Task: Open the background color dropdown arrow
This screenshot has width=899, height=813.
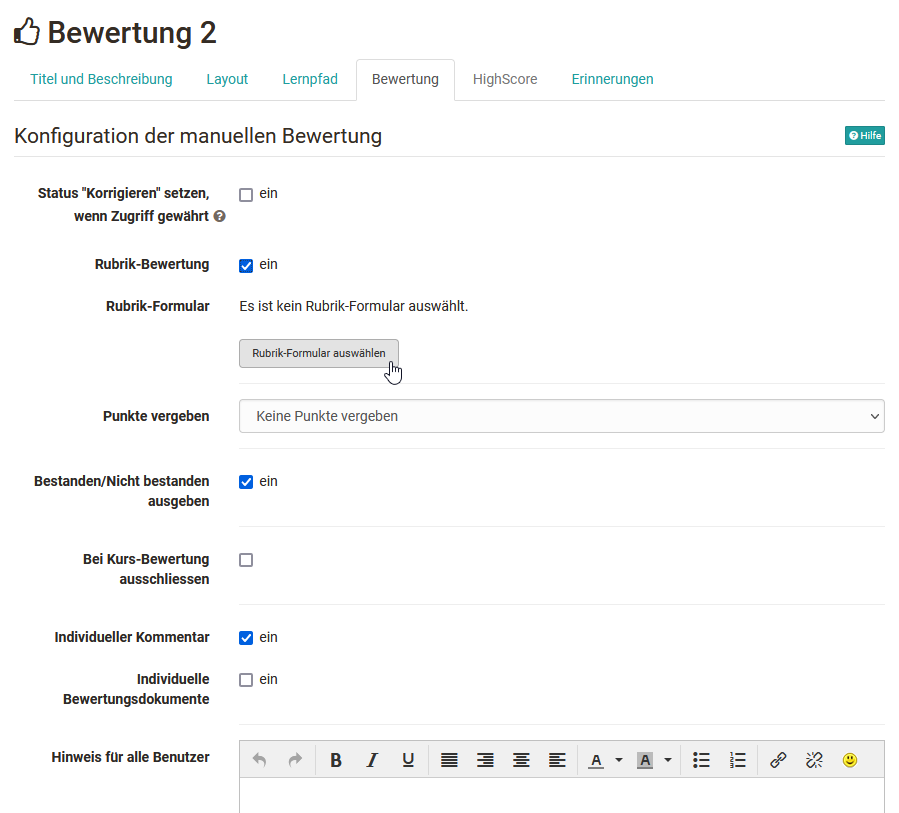Action: pos(667,760)
